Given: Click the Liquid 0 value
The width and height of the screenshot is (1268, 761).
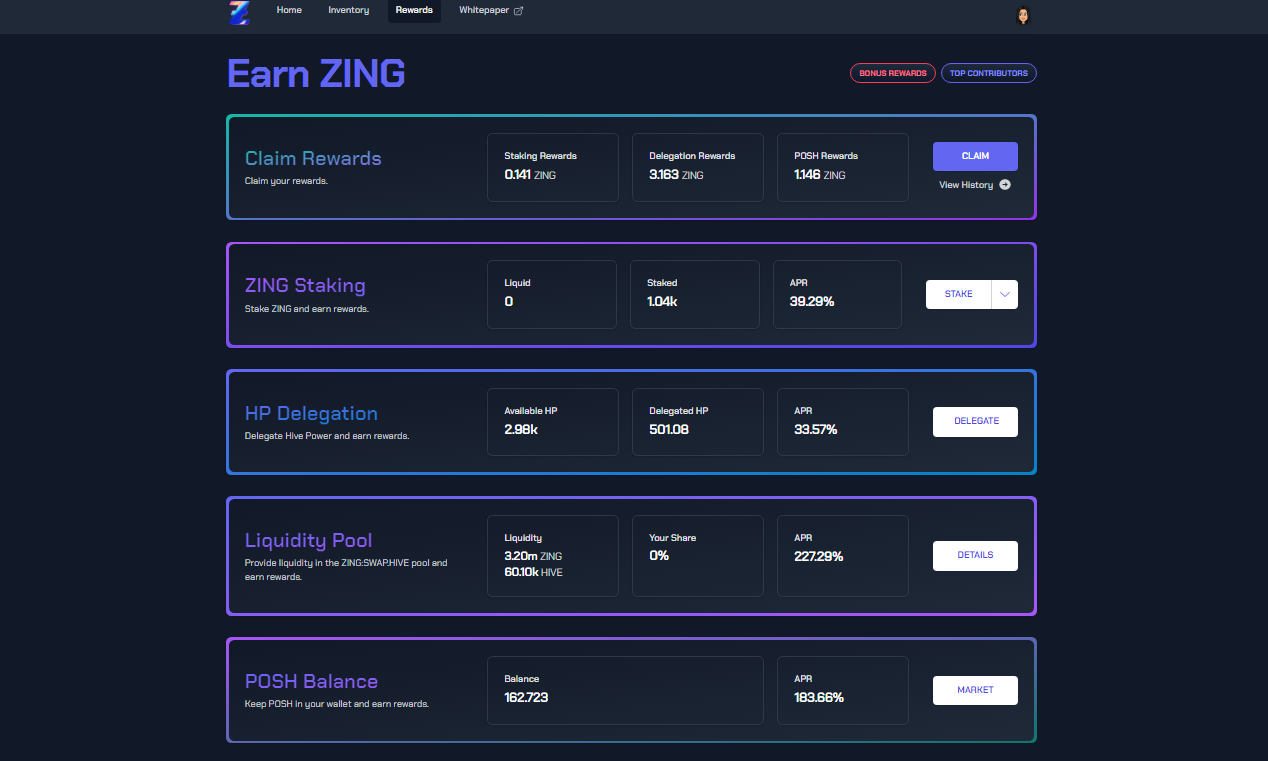Looking at the screenshot, I should 509,301.
